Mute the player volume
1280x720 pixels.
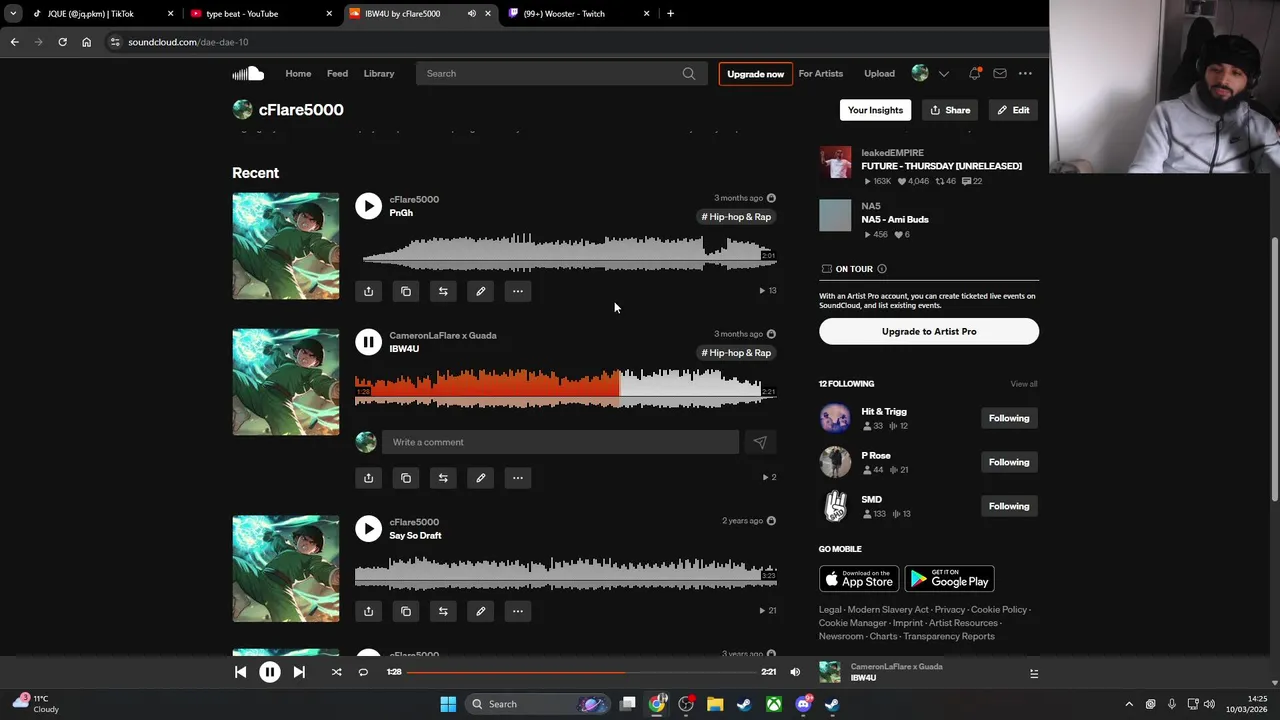pyautogui.click(x=795, y=672)
